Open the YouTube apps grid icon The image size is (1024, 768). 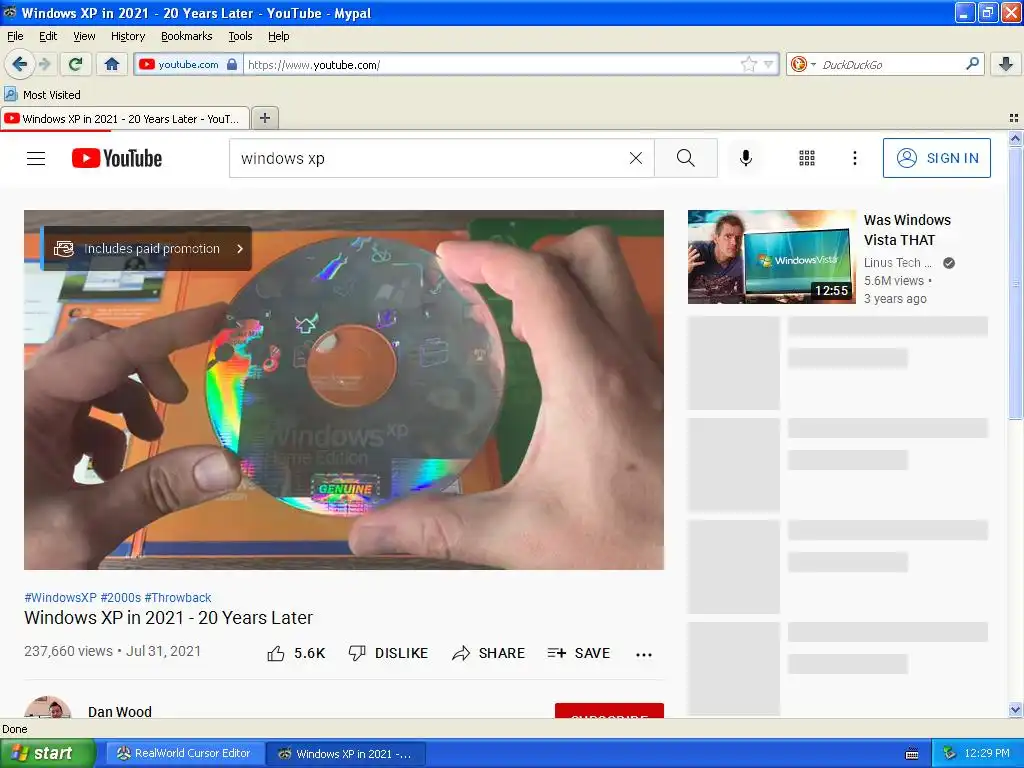tap(807, 158)
